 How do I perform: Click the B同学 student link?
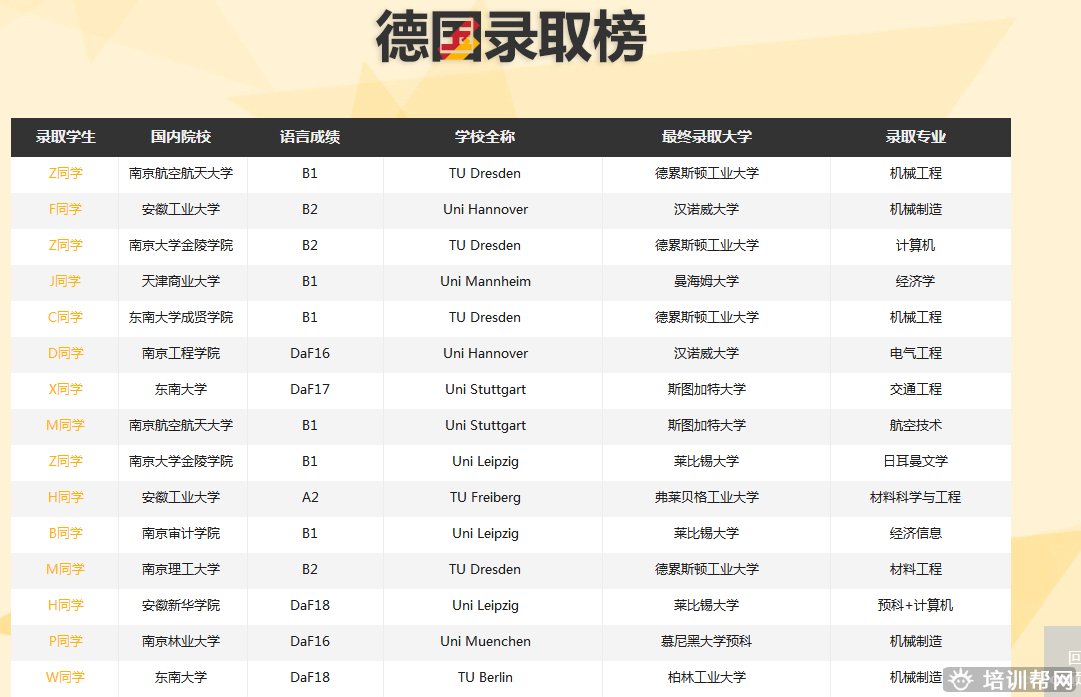pos(66,533)
